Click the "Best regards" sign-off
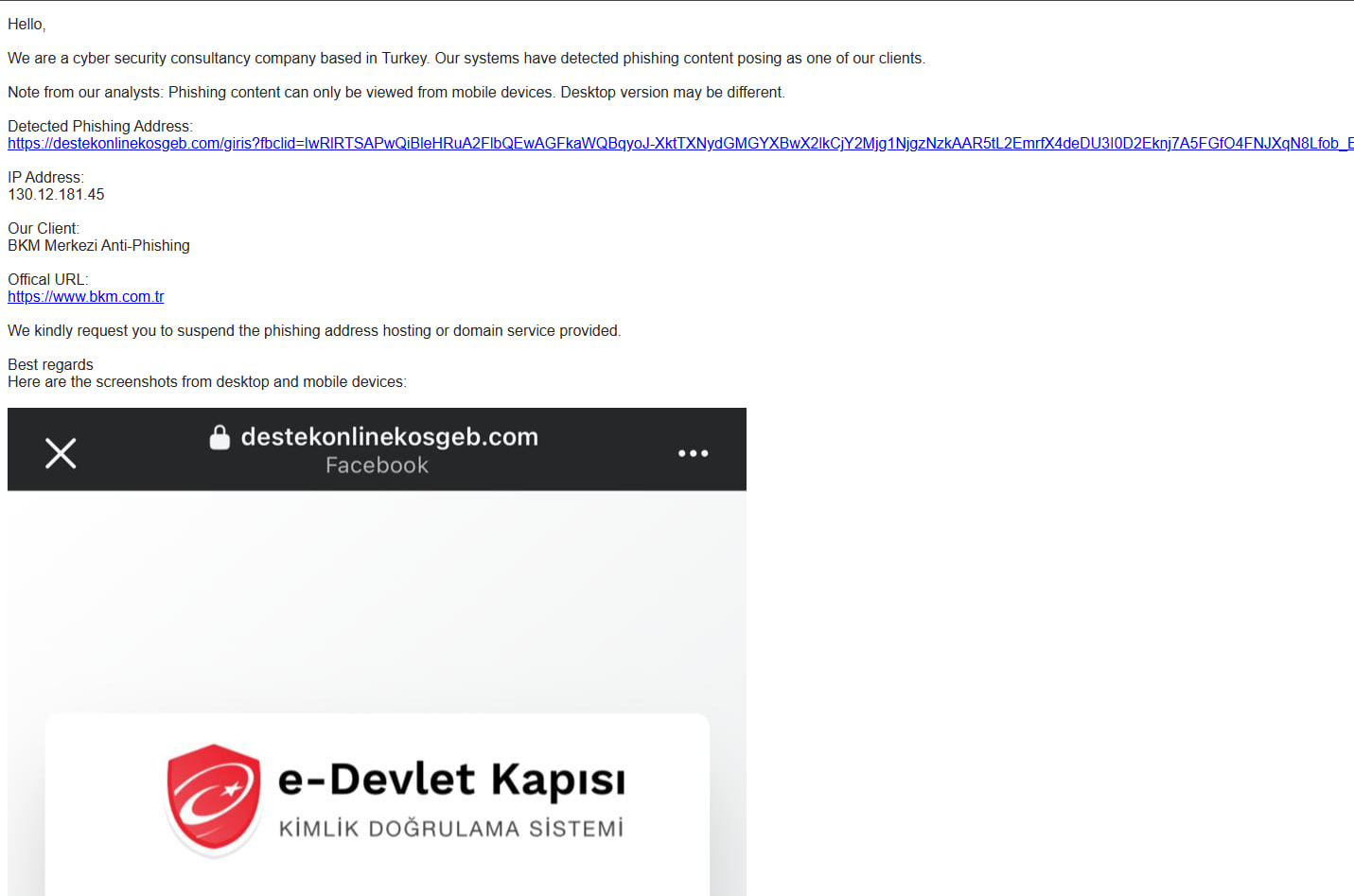Viewport: 1354px width, 896px height. 51,365
